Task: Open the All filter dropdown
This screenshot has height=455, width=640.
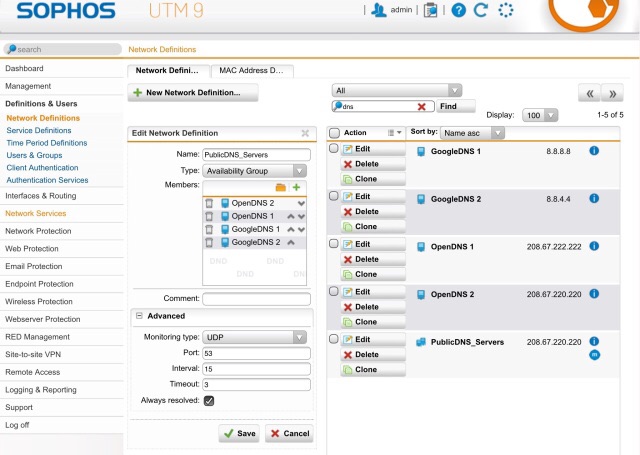Action: (397, 91)
